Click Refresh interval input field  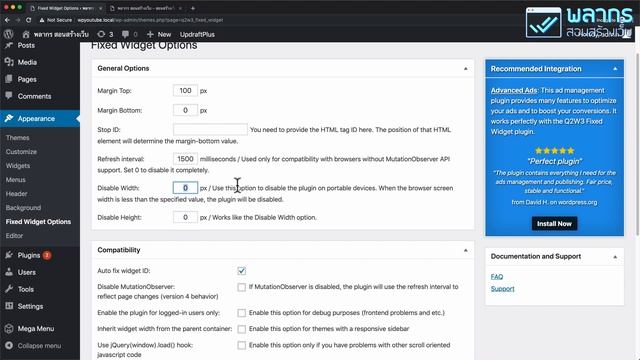tap(185, 159)
